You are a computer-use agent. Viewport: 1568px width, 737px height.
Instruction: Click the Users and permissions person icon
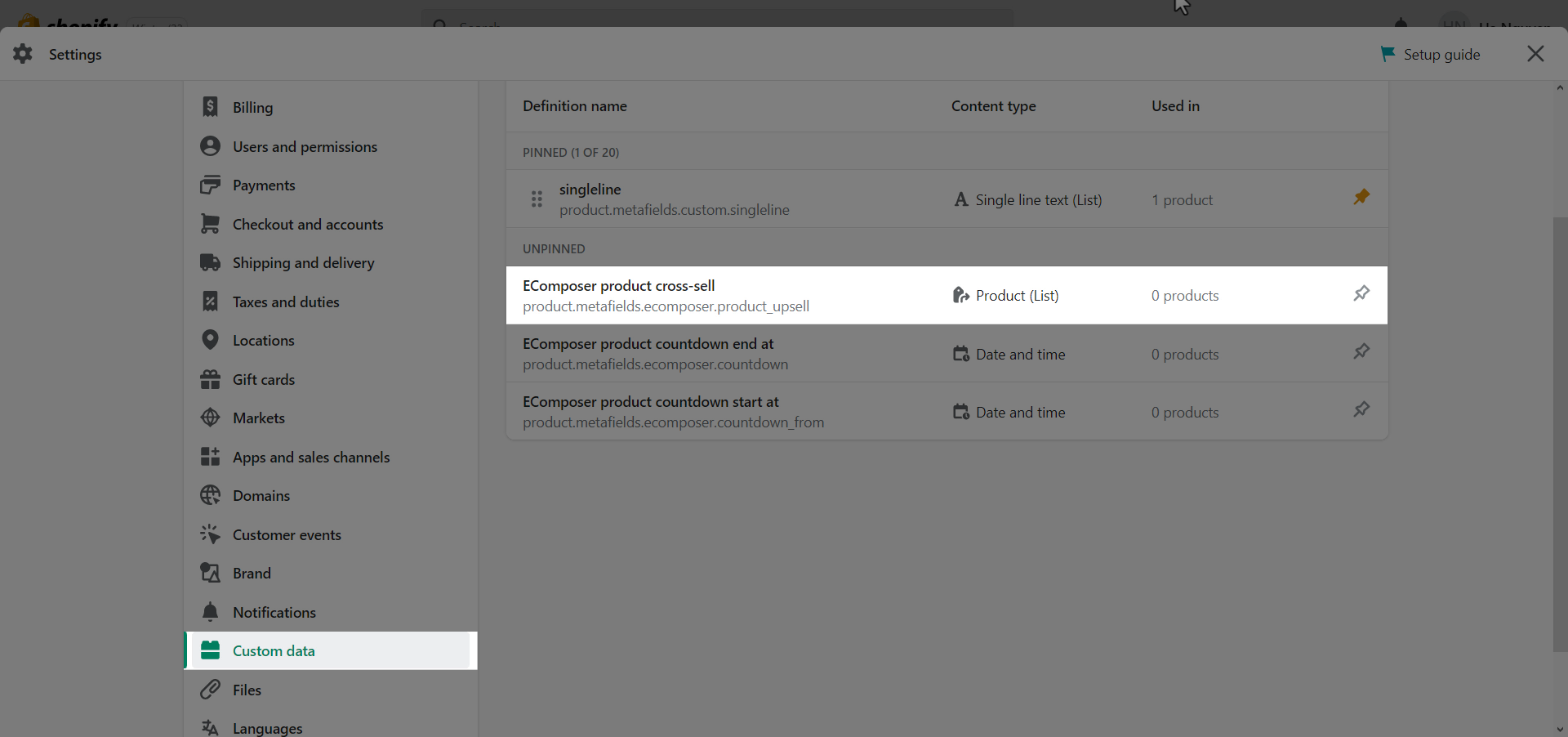pyautogui.click(x=210, y=146)
